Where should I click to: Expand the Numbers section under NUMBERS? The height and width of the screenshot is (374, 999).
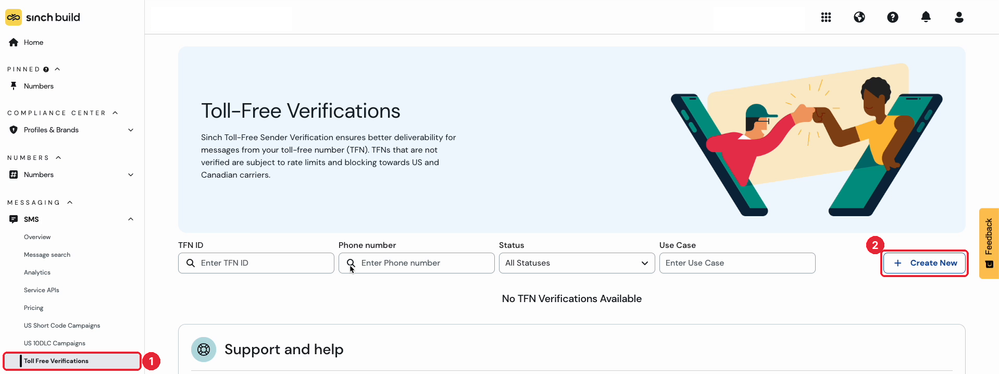coord(72,175)
